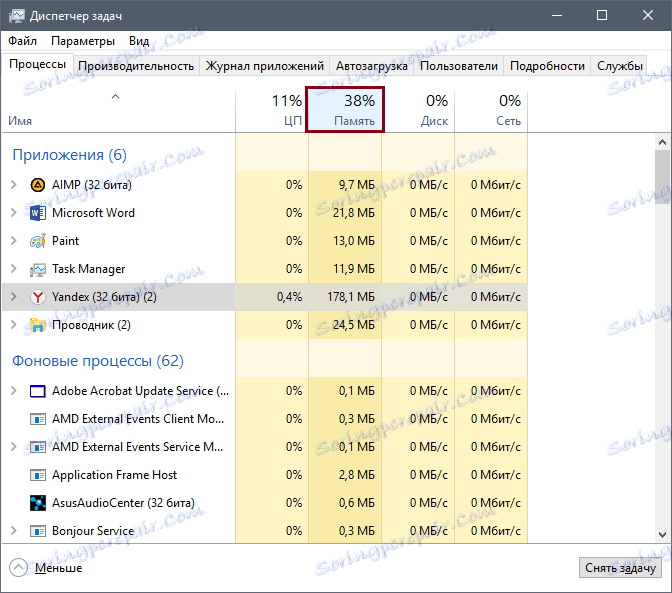The image size is (672, 593).
Task: Sort by the Диск column header
Action: 418,111
